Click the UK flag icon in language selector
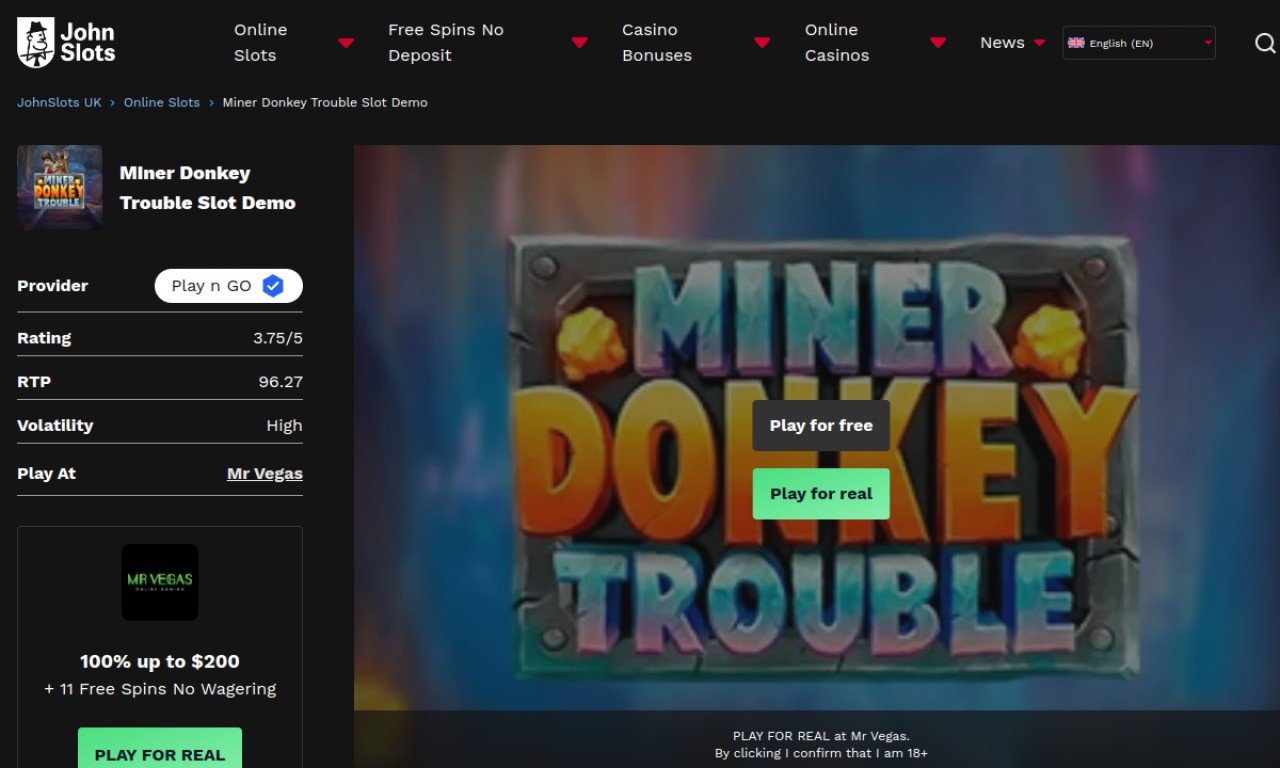The width and height of the screenshot is (1280, 768). [1076, 43]
